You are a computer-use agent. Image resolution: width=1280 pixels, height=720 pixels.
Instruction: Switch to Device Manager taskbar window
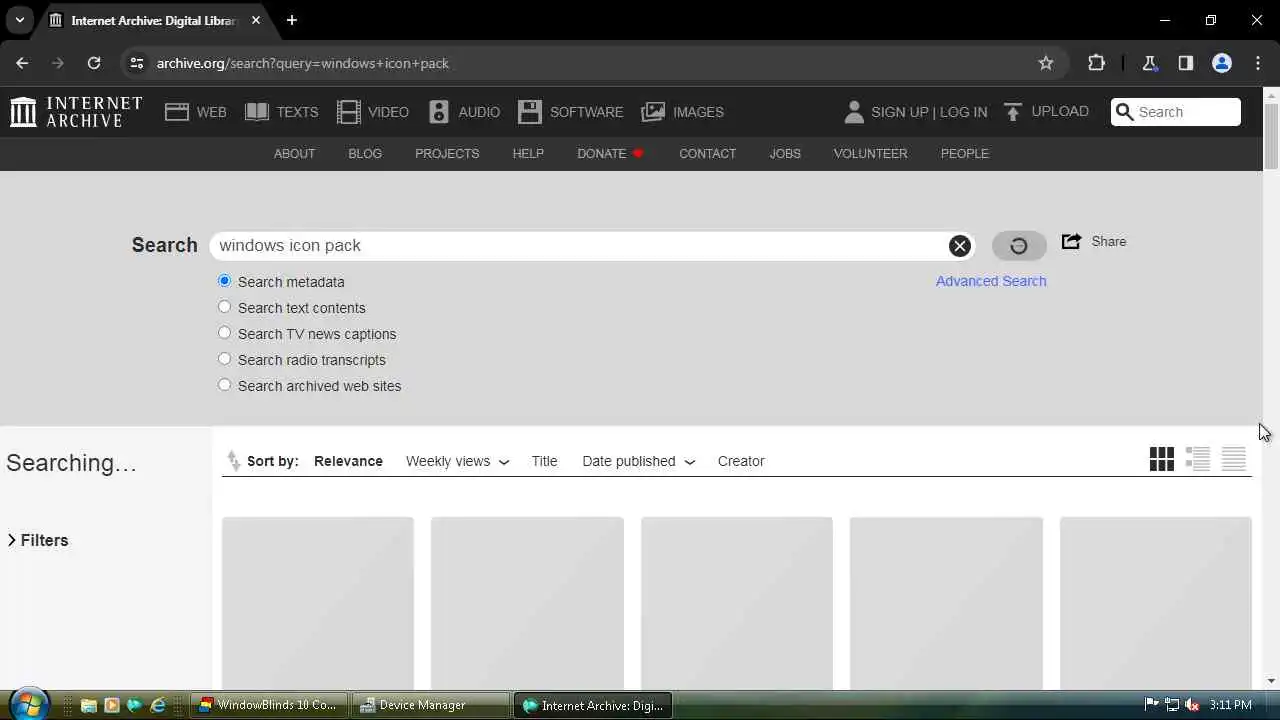point(432,705)
